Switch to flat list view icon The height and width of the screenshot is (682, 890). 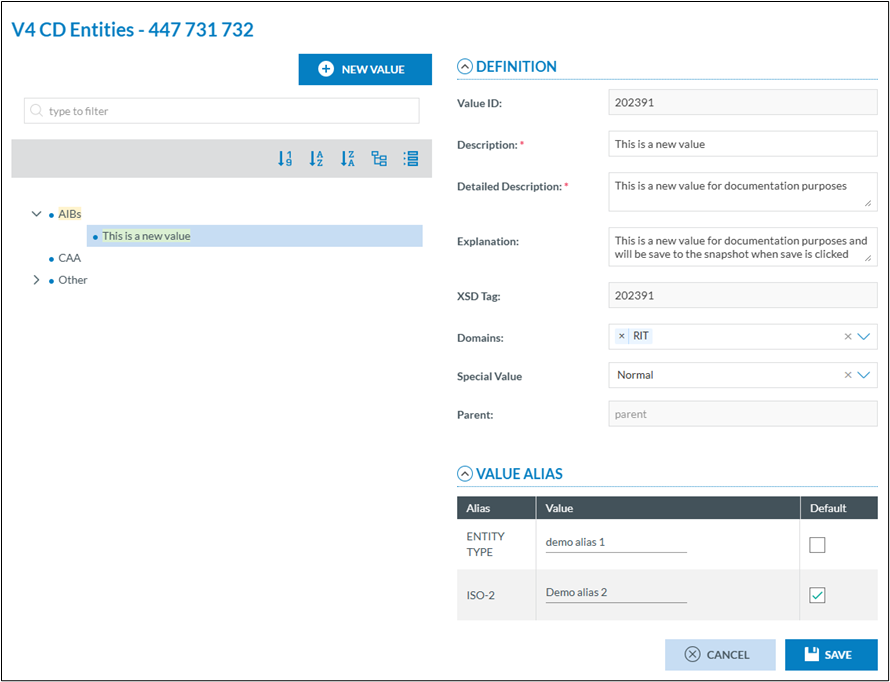(410, 159)
